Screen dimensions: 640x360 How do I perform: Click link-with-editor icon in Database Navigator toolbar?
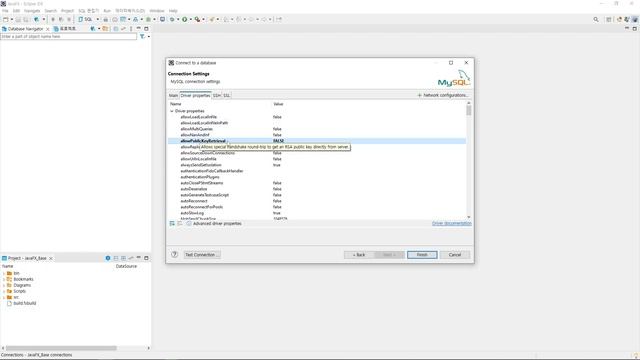point(123,29)
